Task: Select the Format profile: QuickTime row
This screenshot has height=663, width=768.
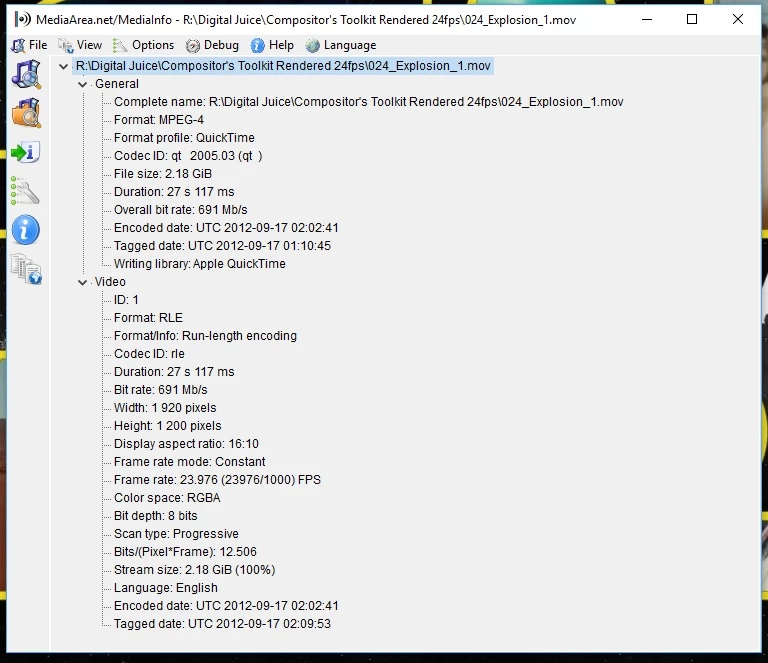Action: [184, 138]
